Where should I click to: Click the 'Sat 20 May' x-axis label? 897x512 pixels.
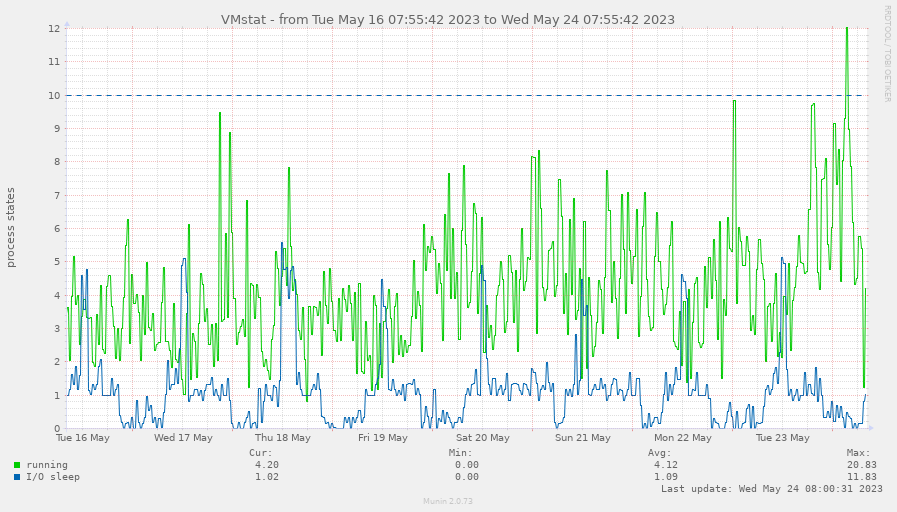[x=483, y=438]
